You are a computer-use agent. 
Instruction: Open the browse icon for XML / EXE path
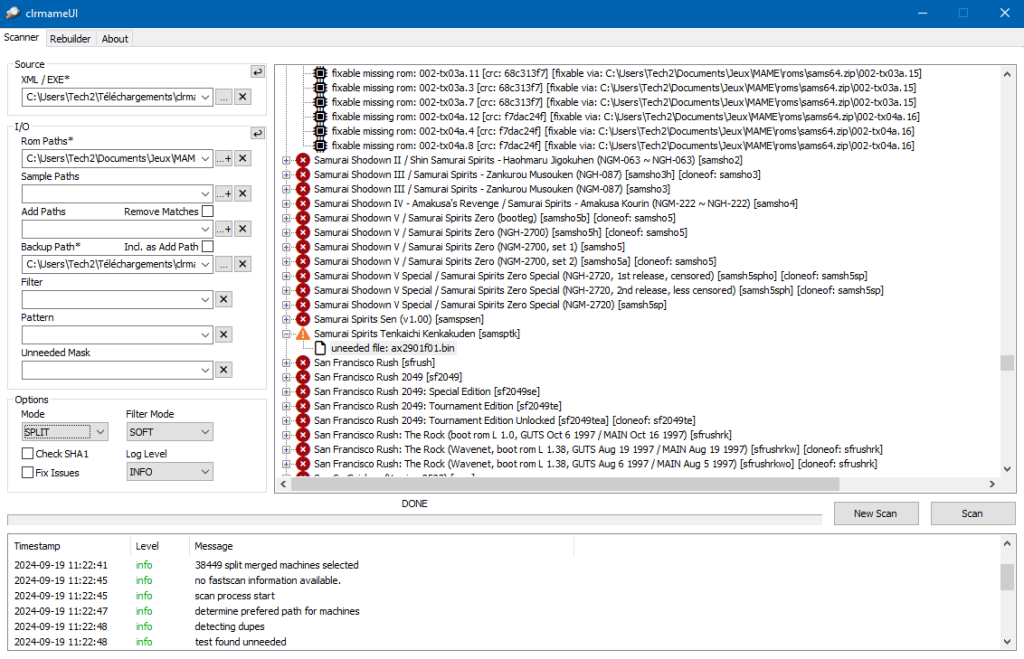pos(224,97)
